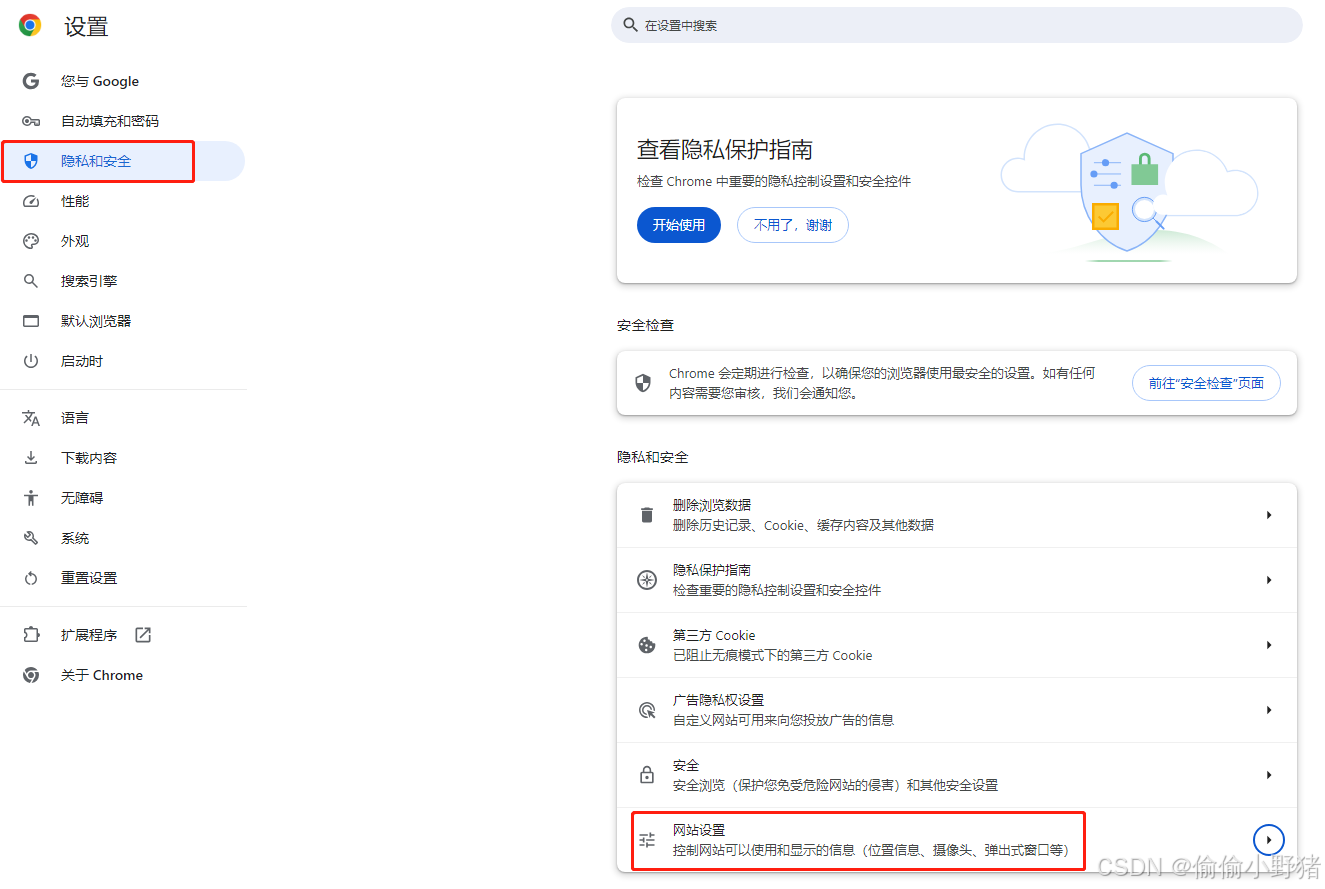Expand the 安全 row arrow
This screenshot has height=889, width=1325.
(1269, 775)
